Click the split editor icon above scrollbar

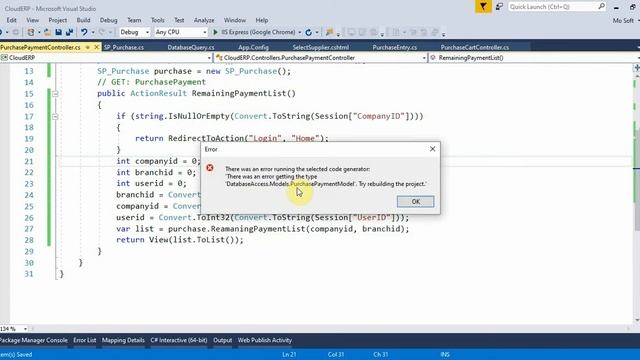click(x=637, y=67)
